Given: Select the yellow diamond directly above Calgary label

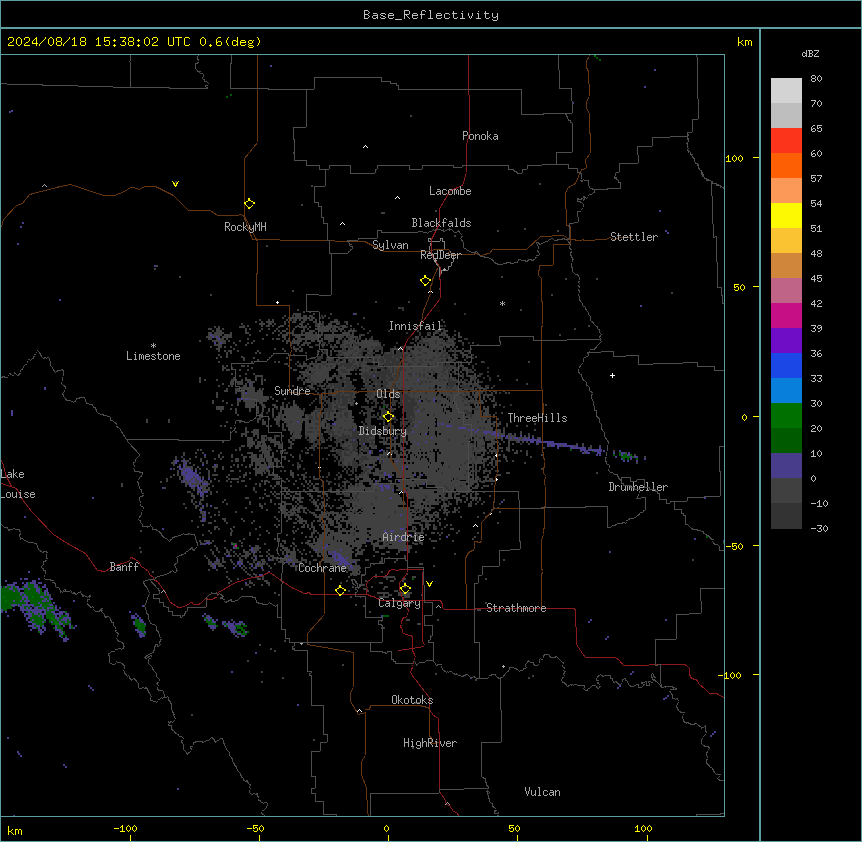Looking at the screenshot, I should tap(405, 589).
